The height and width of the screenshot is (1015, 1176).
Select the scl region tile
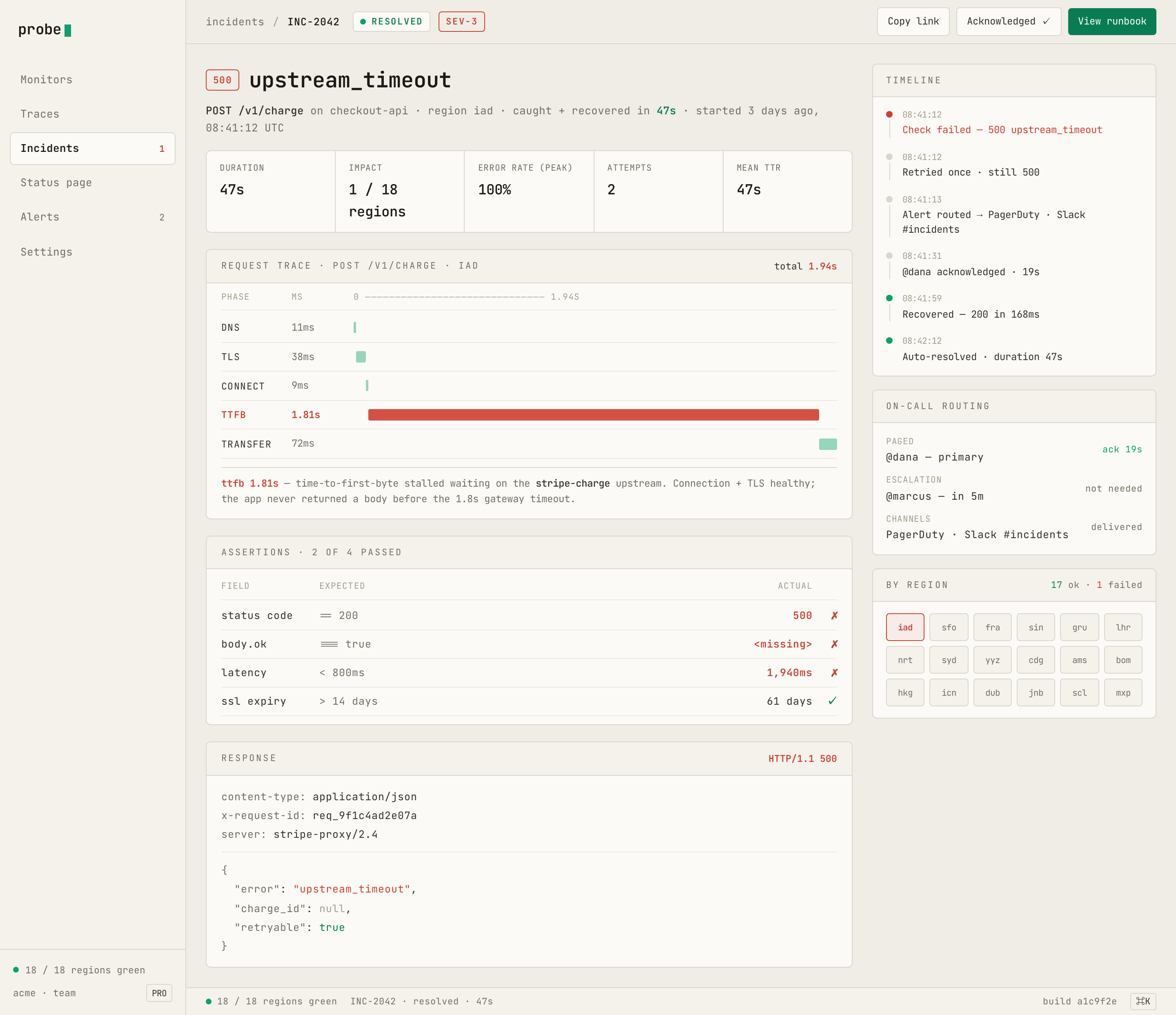1079,692
